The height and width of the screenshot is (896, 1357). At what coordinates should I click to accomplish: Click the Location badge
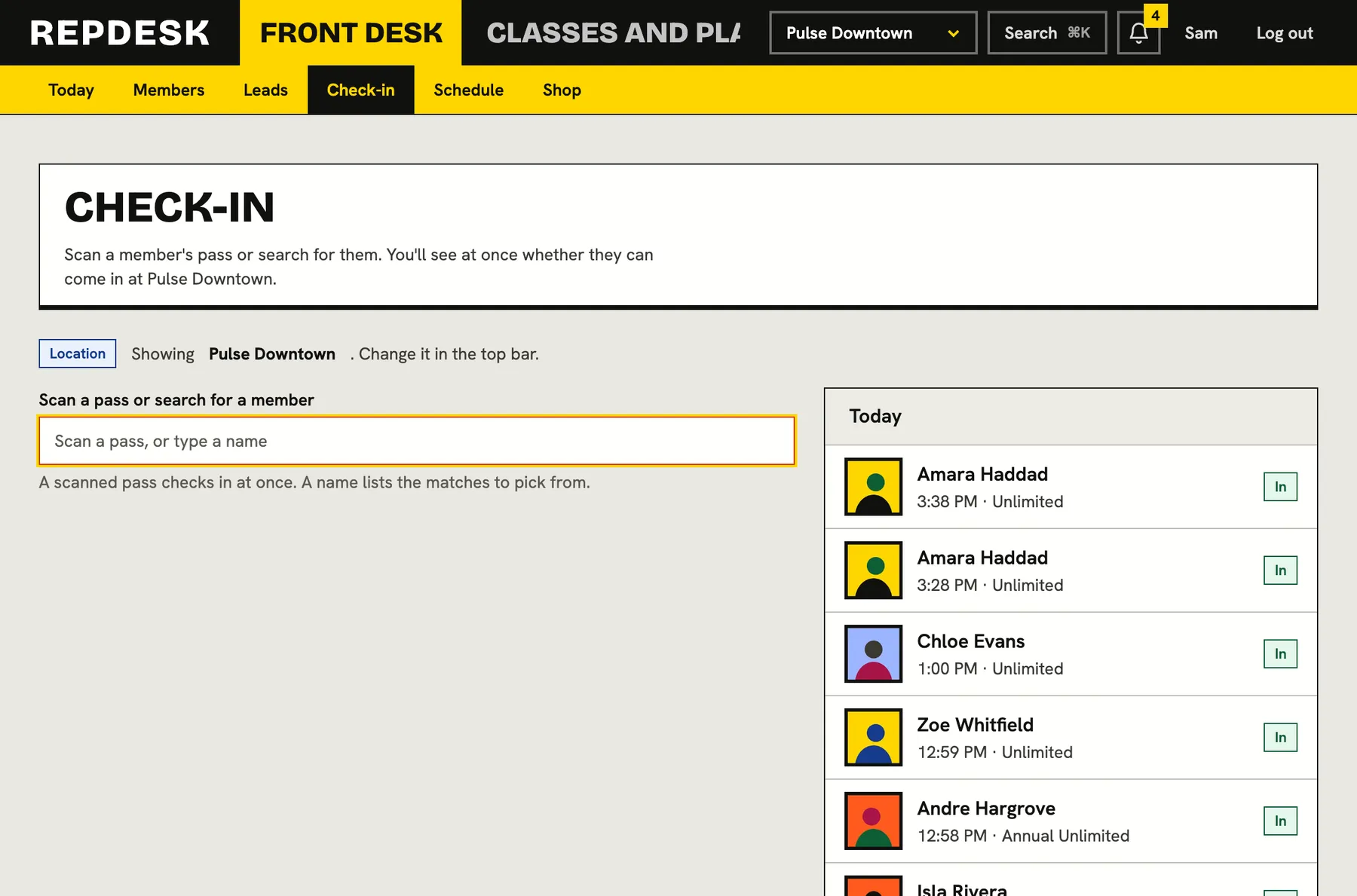click(78, 353)
